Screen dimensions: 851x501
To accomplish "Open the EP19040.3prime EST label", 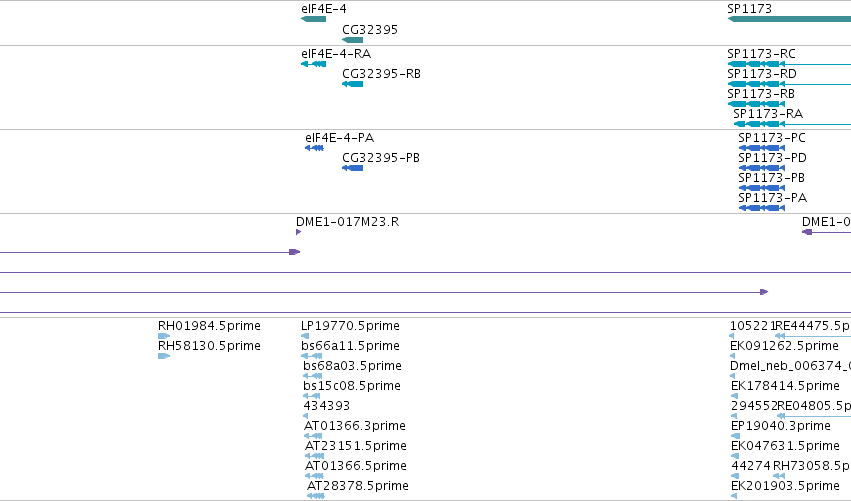I will (780, 426).
